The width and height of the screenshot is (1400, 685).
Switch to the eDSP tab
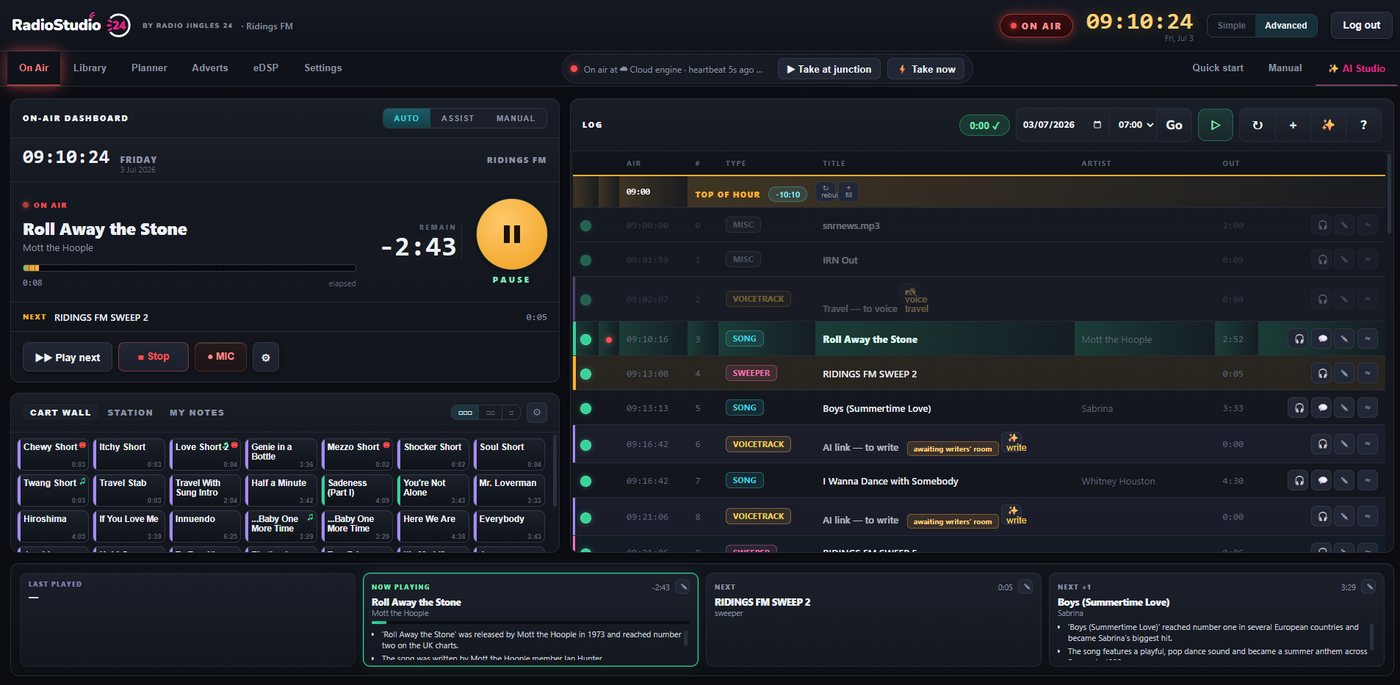pyautogui.click(x=266, y=68)
